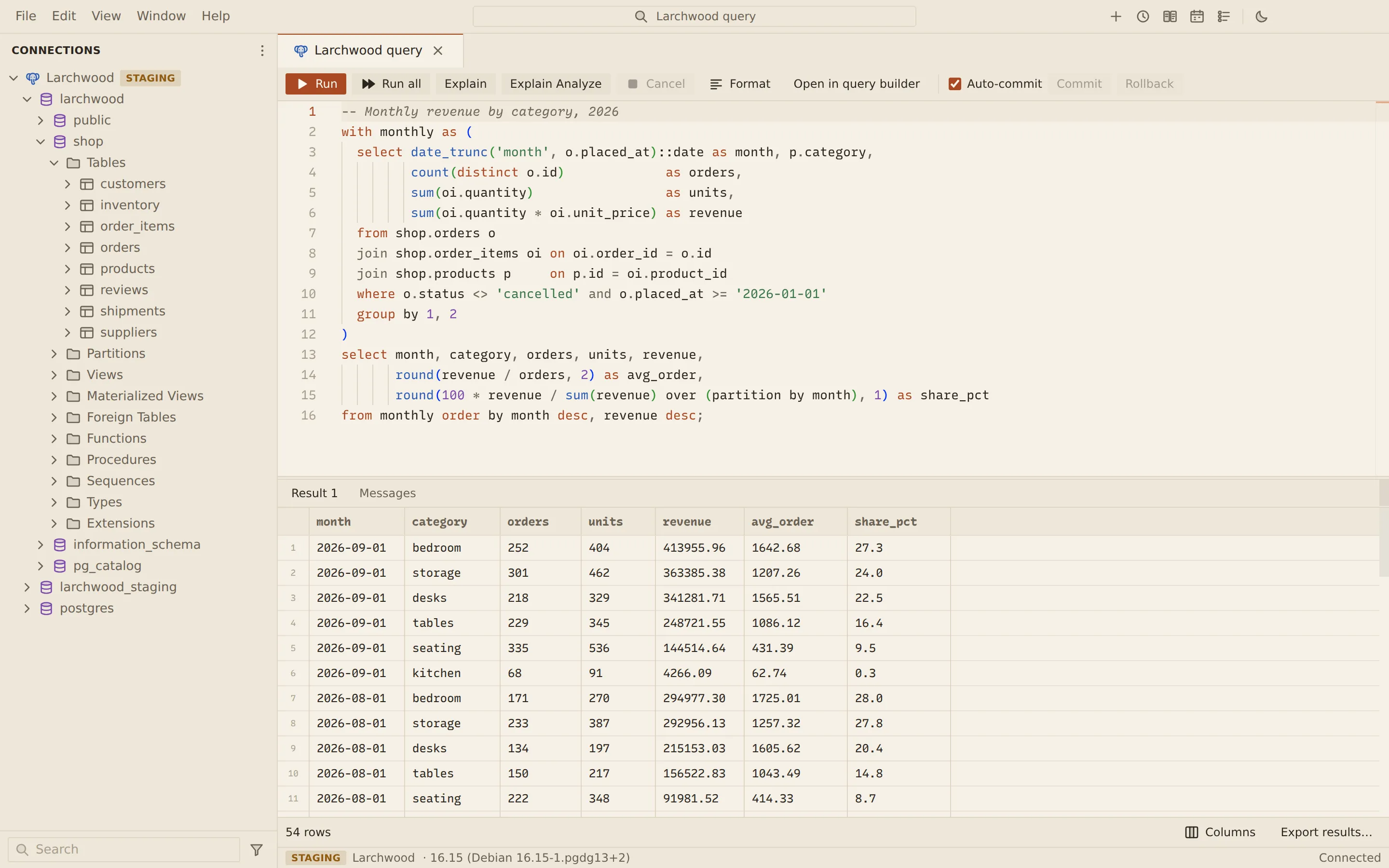The width and height of the screenshot is (1389, 868).
Task: Click the customers table icon
Action: click(x=87, y=184)
